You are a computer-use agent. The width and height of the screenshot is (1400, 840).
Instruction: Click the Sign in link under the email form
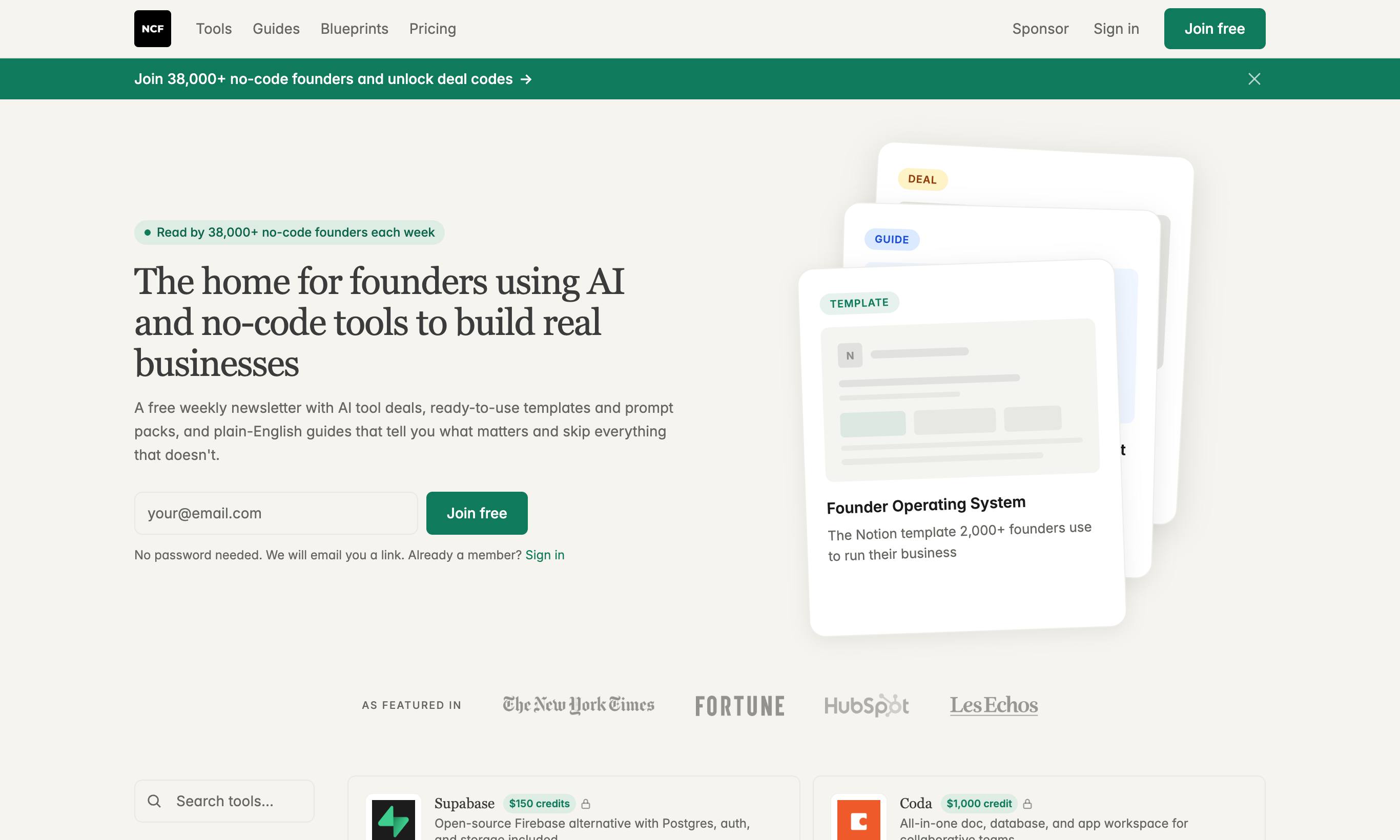pyautogui.click(x=545, y=555)
